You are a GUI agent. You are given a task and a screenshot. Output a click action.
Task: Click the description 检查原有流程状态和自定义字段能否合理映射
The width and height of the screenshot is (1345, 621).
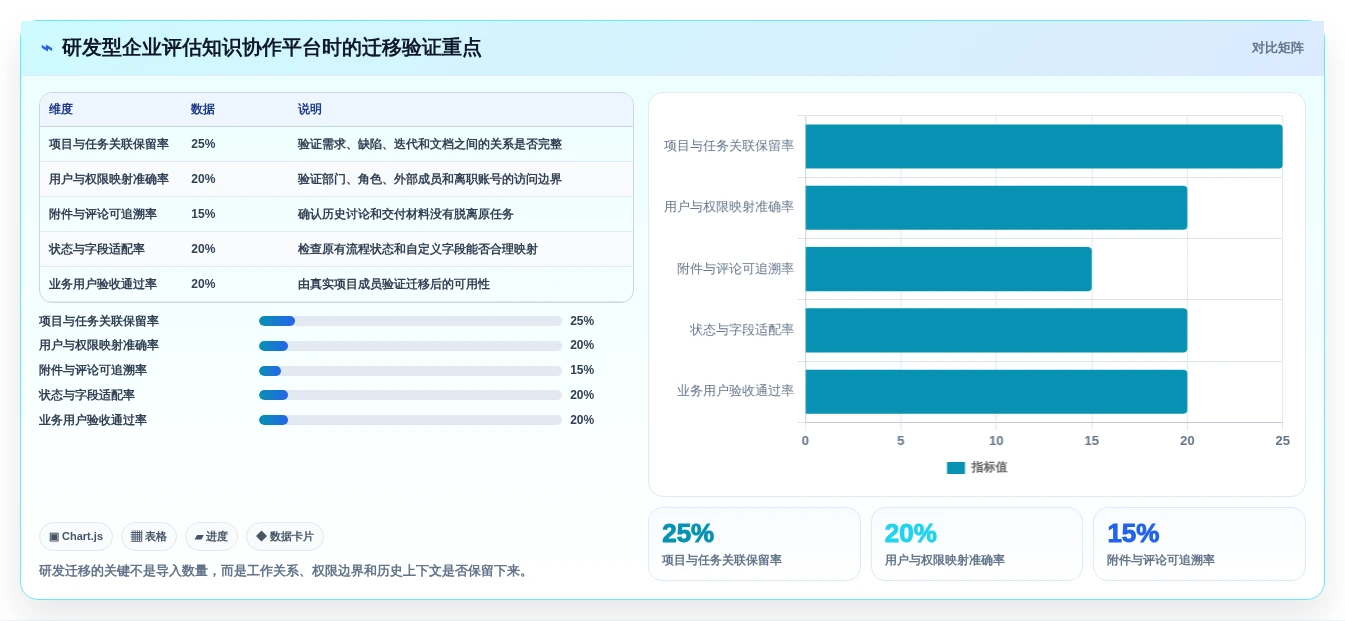coord(418,249)
